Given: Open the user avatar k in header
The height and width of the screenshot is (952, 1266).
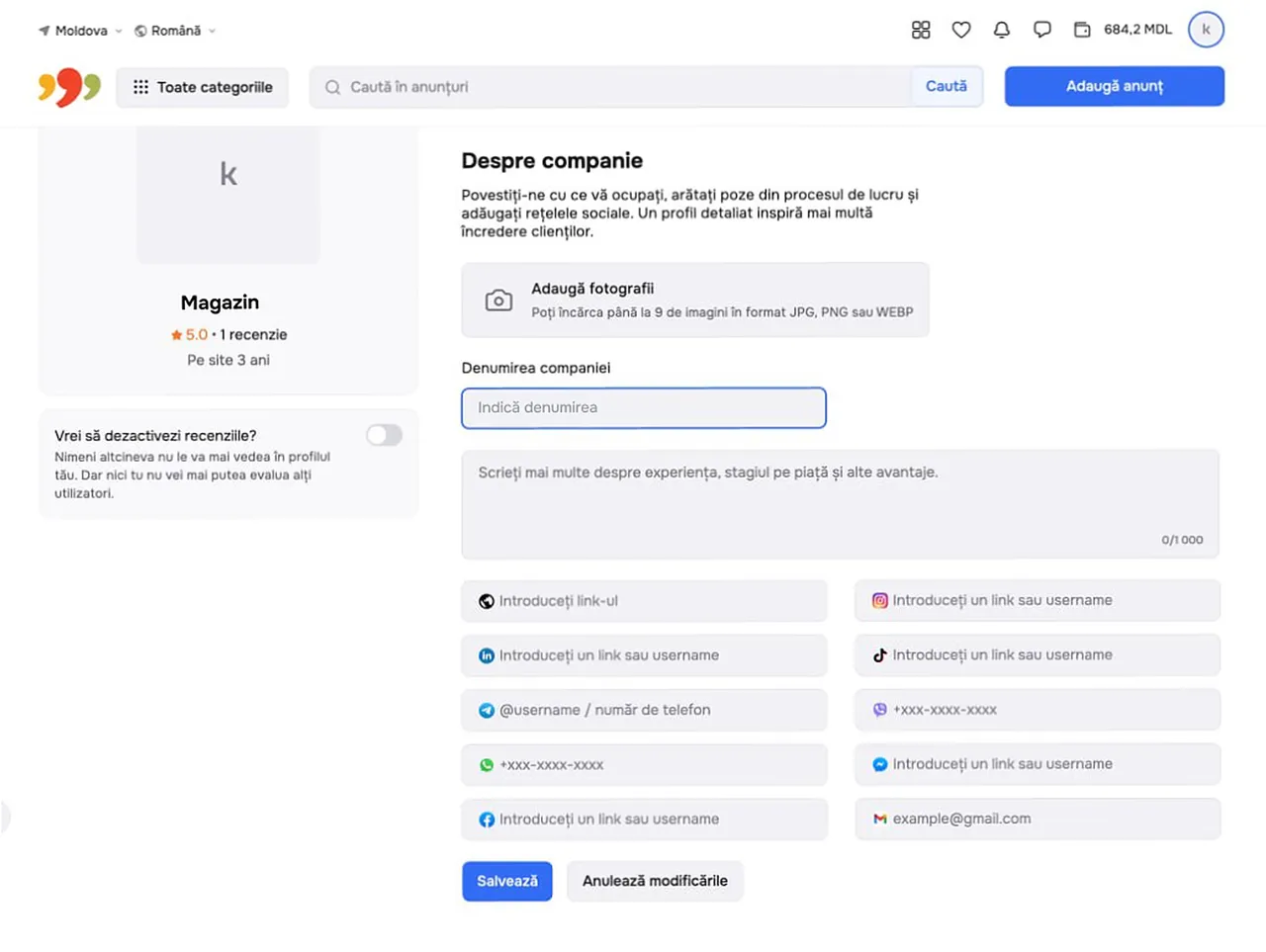Looking at the screenshot, I should (x=1206, y=30).
